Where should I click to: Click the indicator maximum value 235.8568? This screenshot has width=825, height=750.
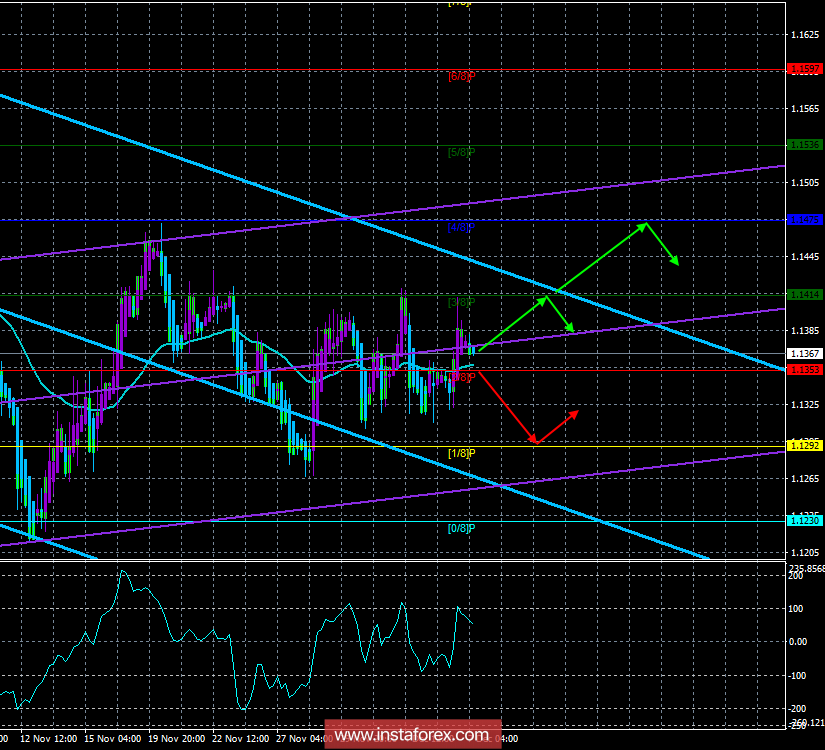pos(807,568)
